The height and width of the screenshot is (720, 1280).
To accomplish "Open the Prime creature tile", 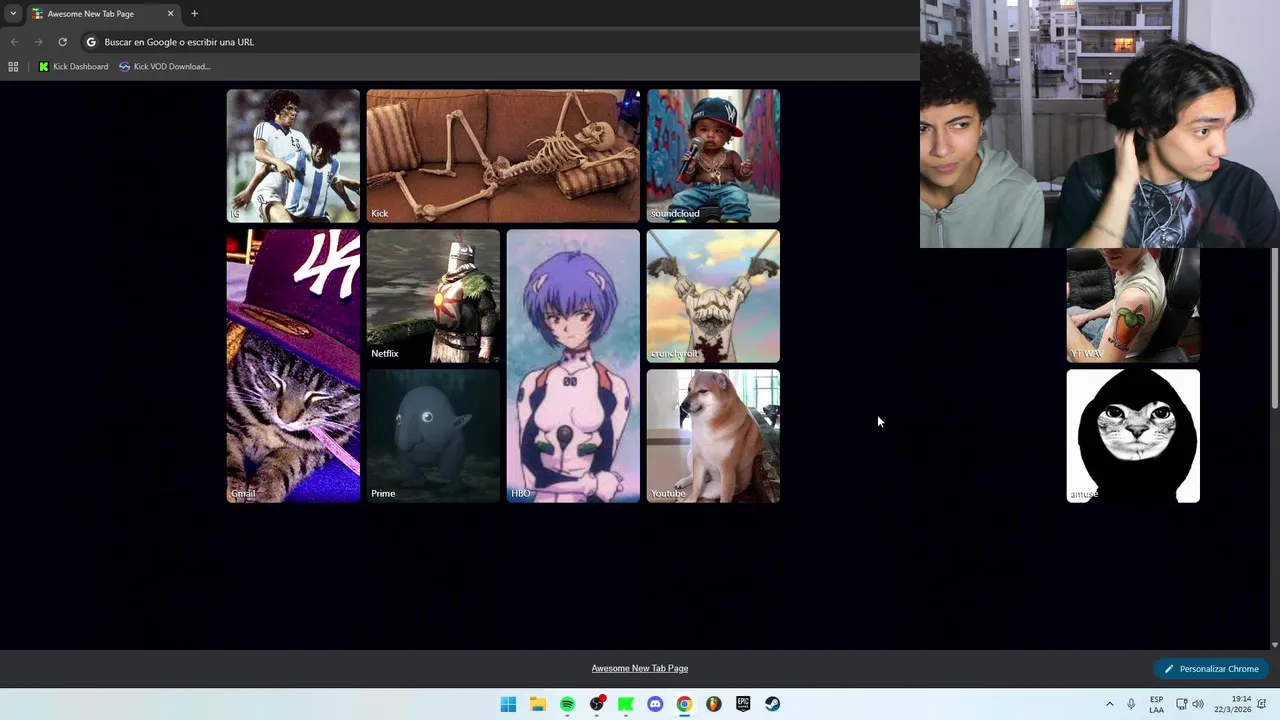I will pos(433,436).
